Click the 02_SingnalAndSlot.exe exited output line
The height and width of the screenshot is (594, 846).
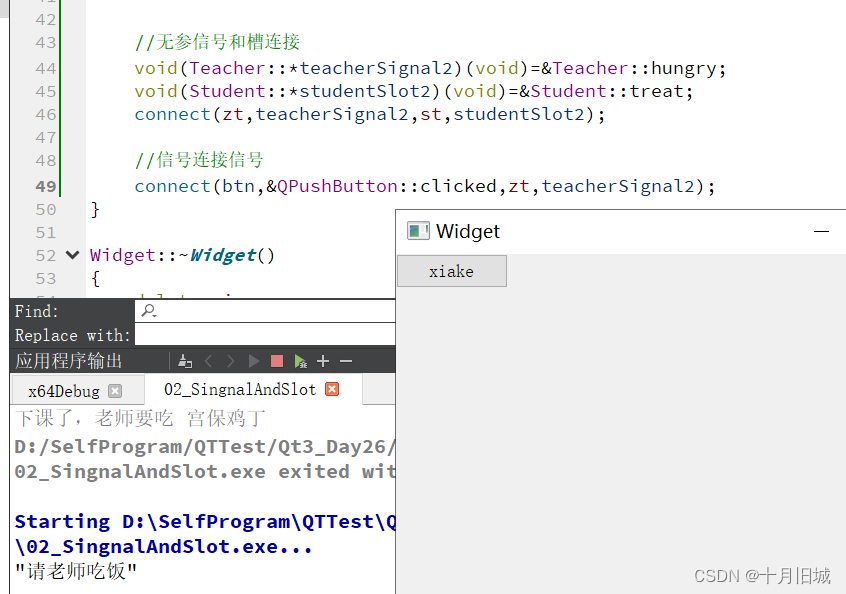205,472
